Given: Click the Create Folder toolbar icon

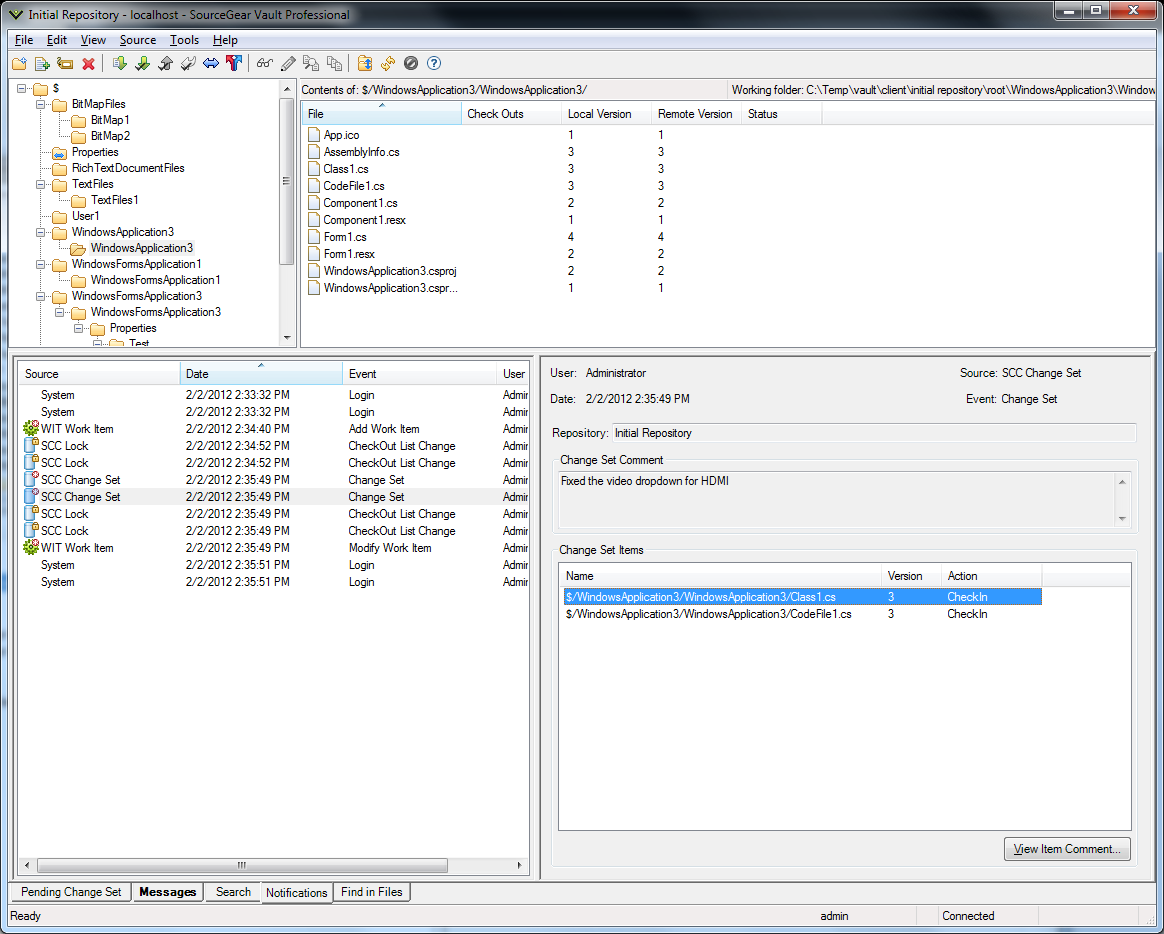Looking at the screenshot, I should click(x=19, y=64).
